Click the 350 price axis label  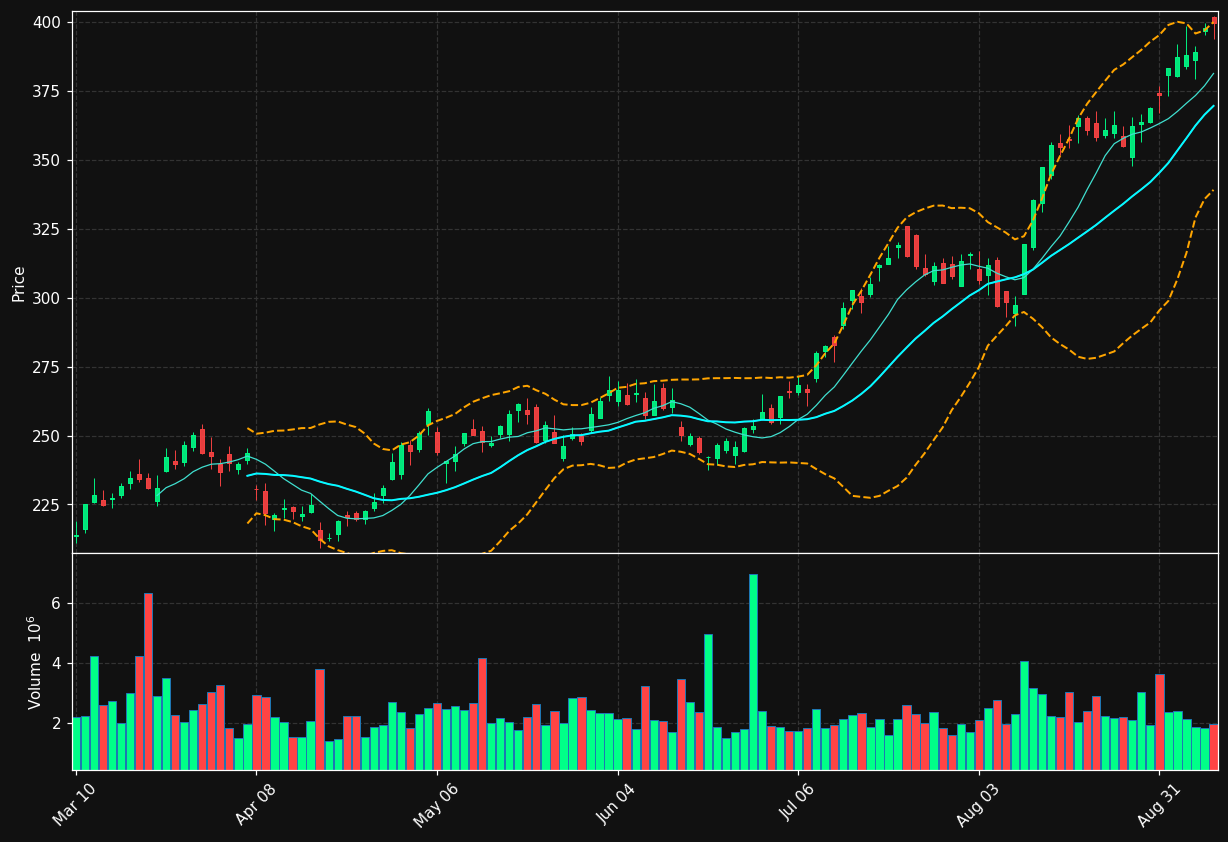point(46,161)
